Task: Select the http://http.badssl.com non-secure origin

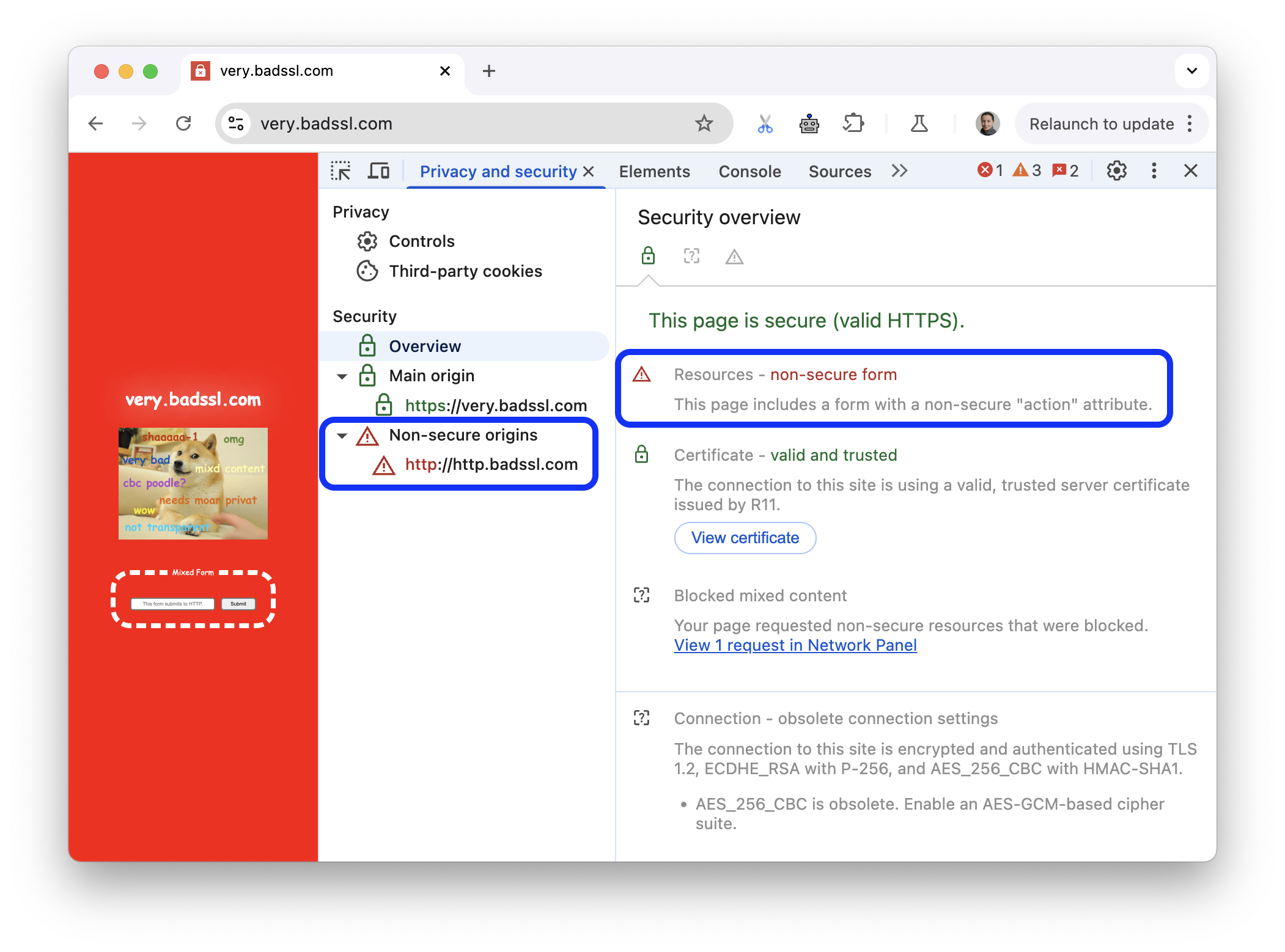Action: (490, 464)
